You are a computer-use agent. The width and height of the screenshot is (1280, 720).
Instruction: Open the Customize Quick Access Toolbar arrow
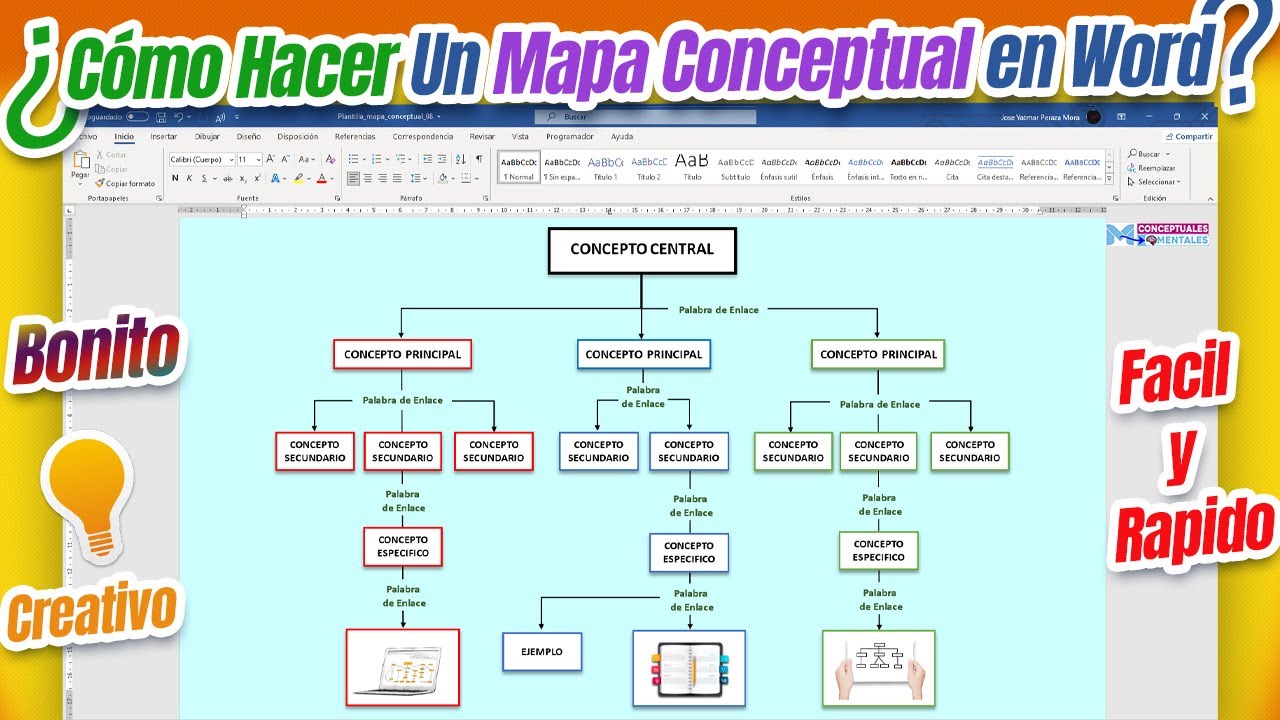[237, 118]
